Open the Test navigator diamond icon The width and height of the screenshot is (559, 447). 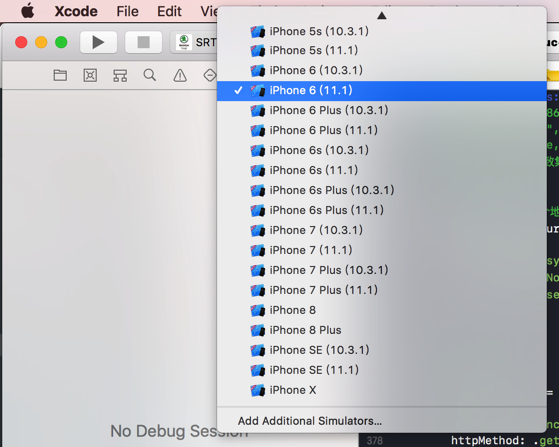pos(210,75)
